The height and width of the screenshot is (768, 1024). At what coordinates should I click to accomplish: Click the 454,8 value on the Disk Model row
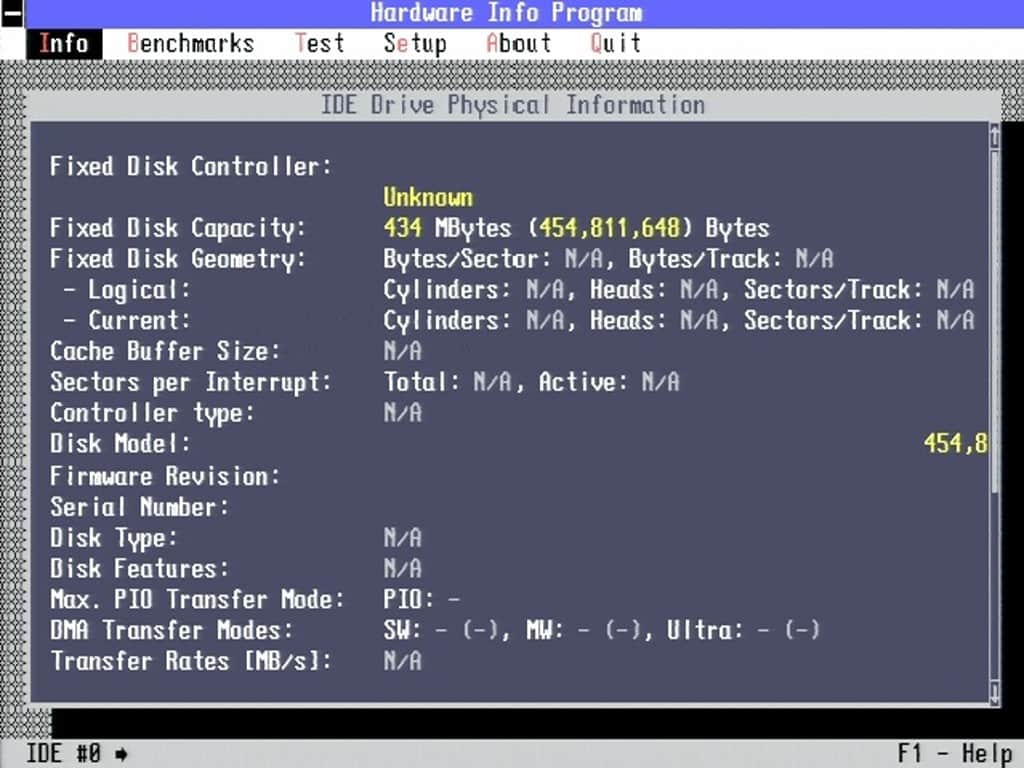(x=955, y=444)
